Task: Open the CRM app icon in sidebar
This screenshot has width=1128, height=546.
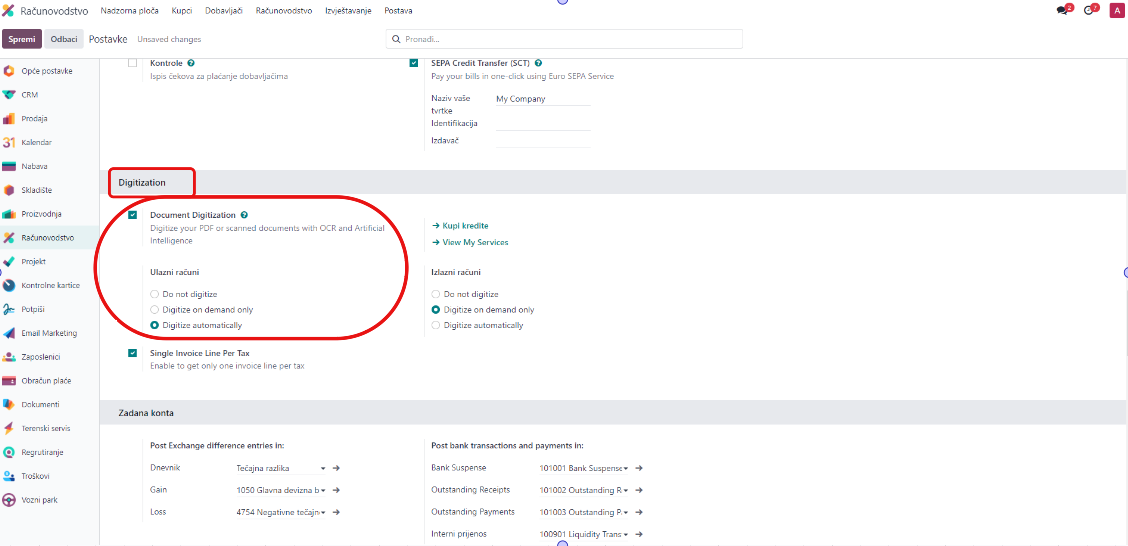Action: 9,95
